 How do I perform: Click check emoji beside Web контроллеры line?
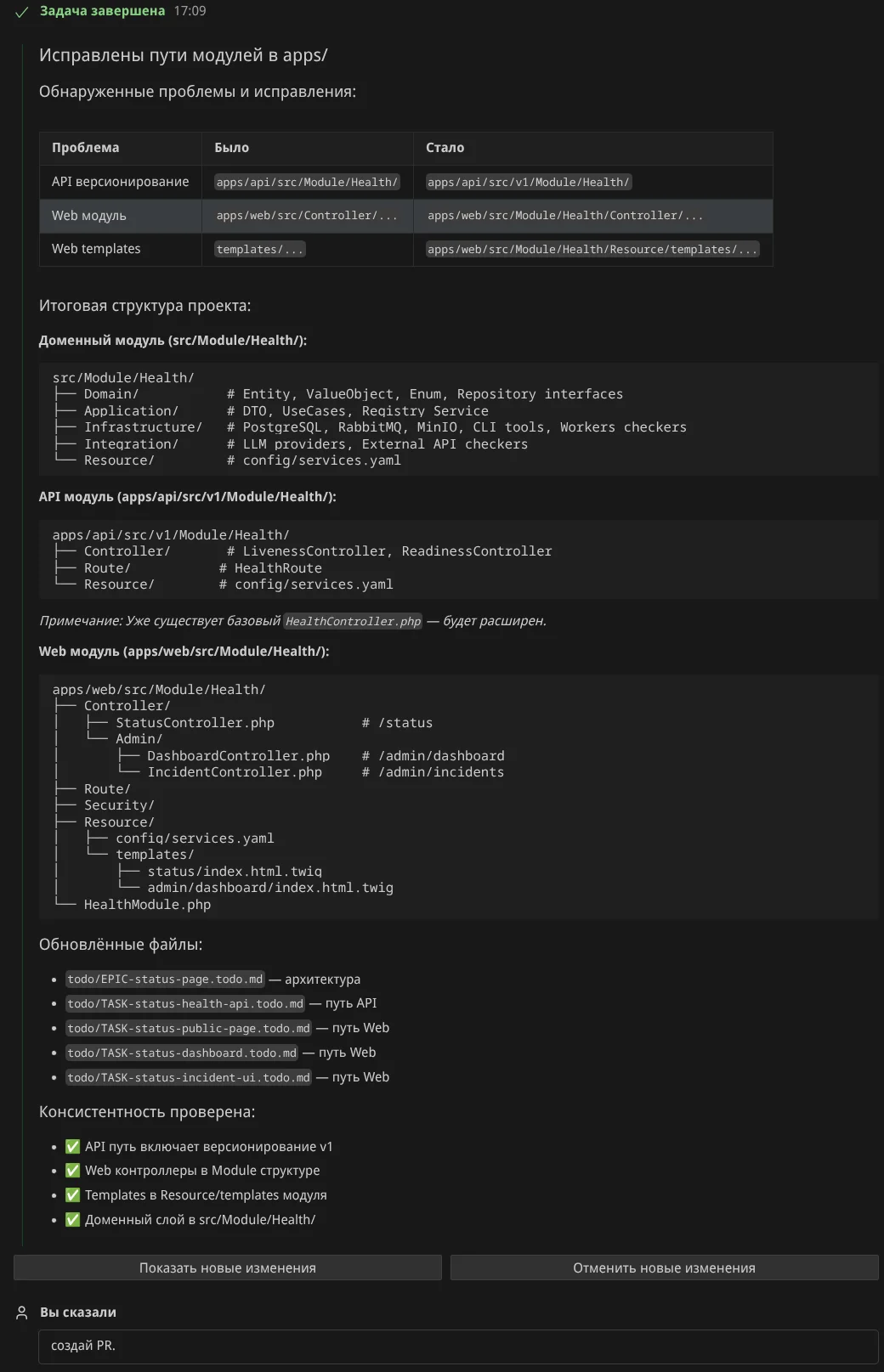coord(73,1170)
